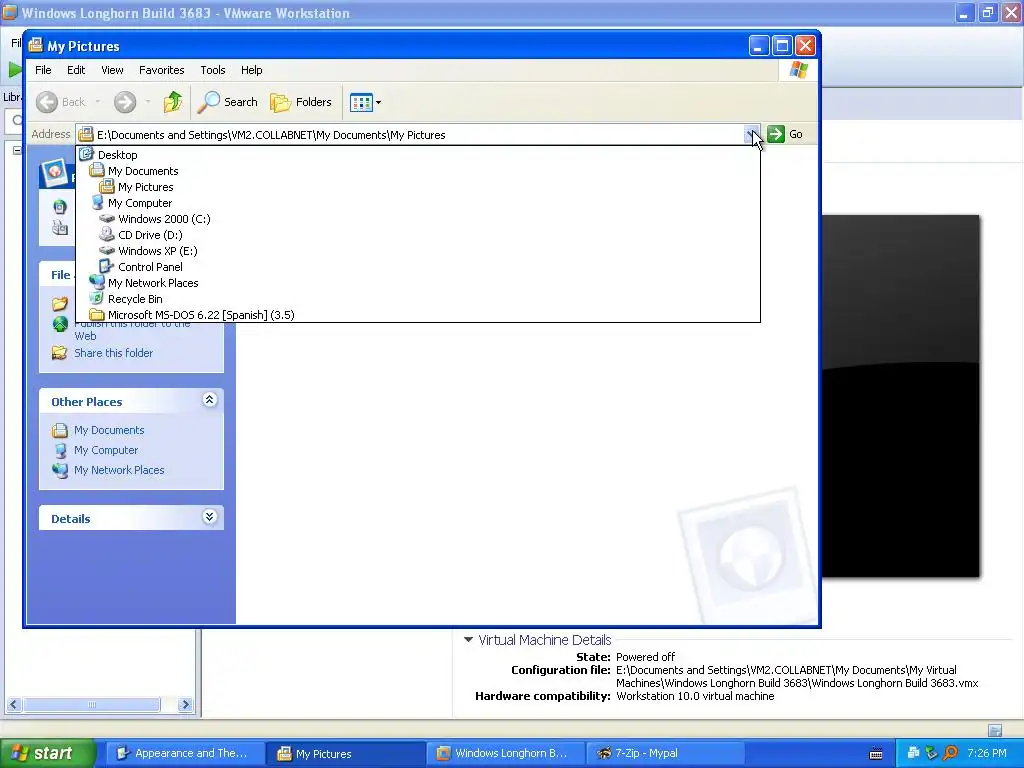Click the Start button
The image size is (1024, 768).
[47, 753]
